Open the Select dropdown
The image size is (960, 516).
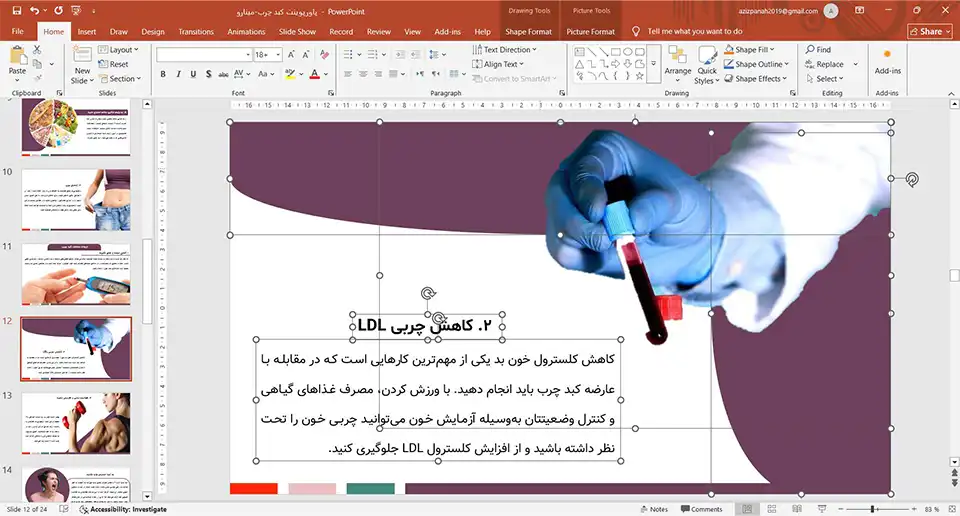tap(825, 78)
